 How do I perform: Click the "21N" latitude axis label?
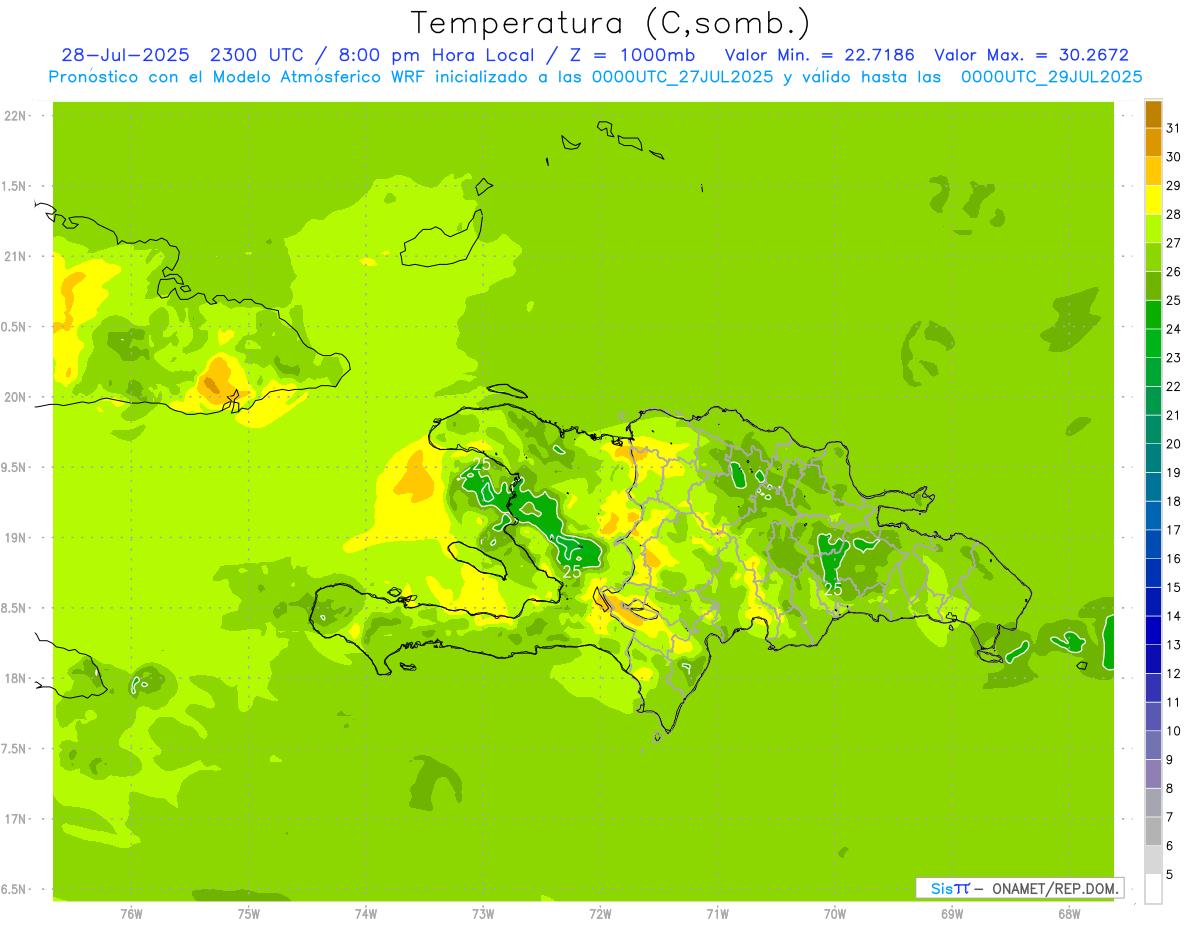(x=16, y=256)
